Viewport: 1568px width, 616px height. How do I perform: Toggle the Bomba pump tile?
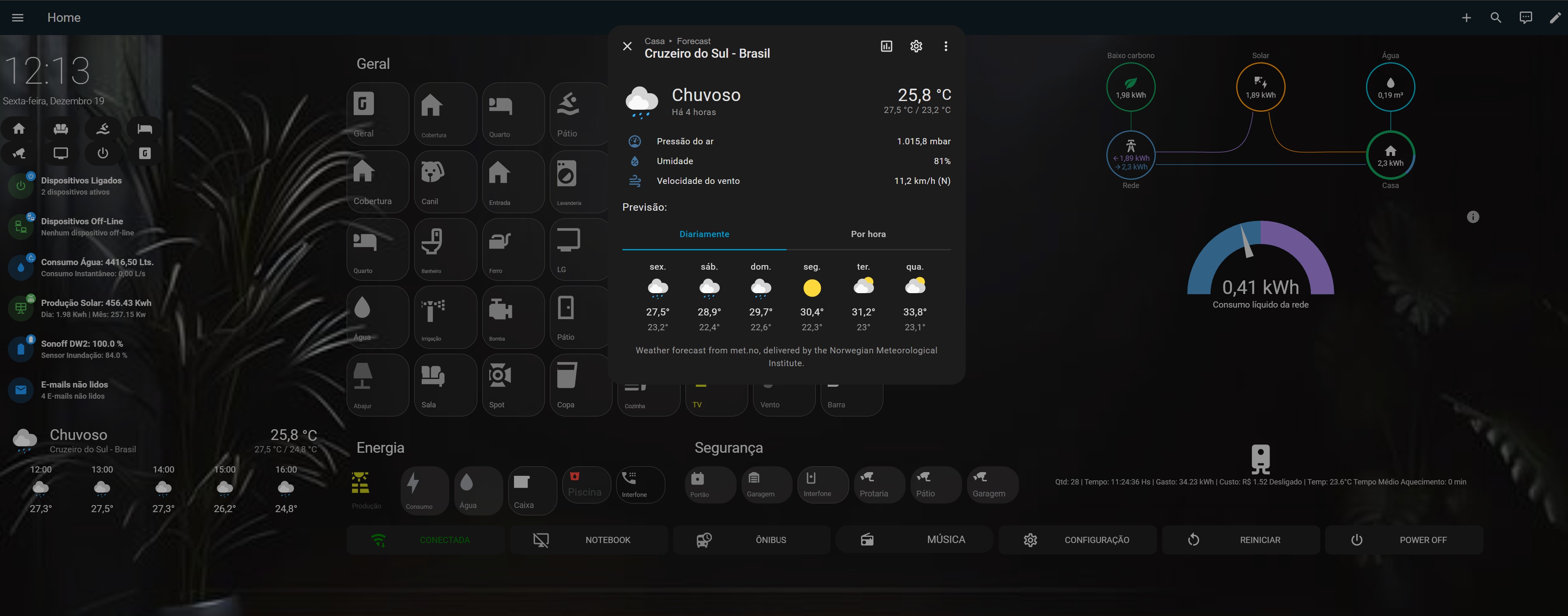[x=512, y=317]
